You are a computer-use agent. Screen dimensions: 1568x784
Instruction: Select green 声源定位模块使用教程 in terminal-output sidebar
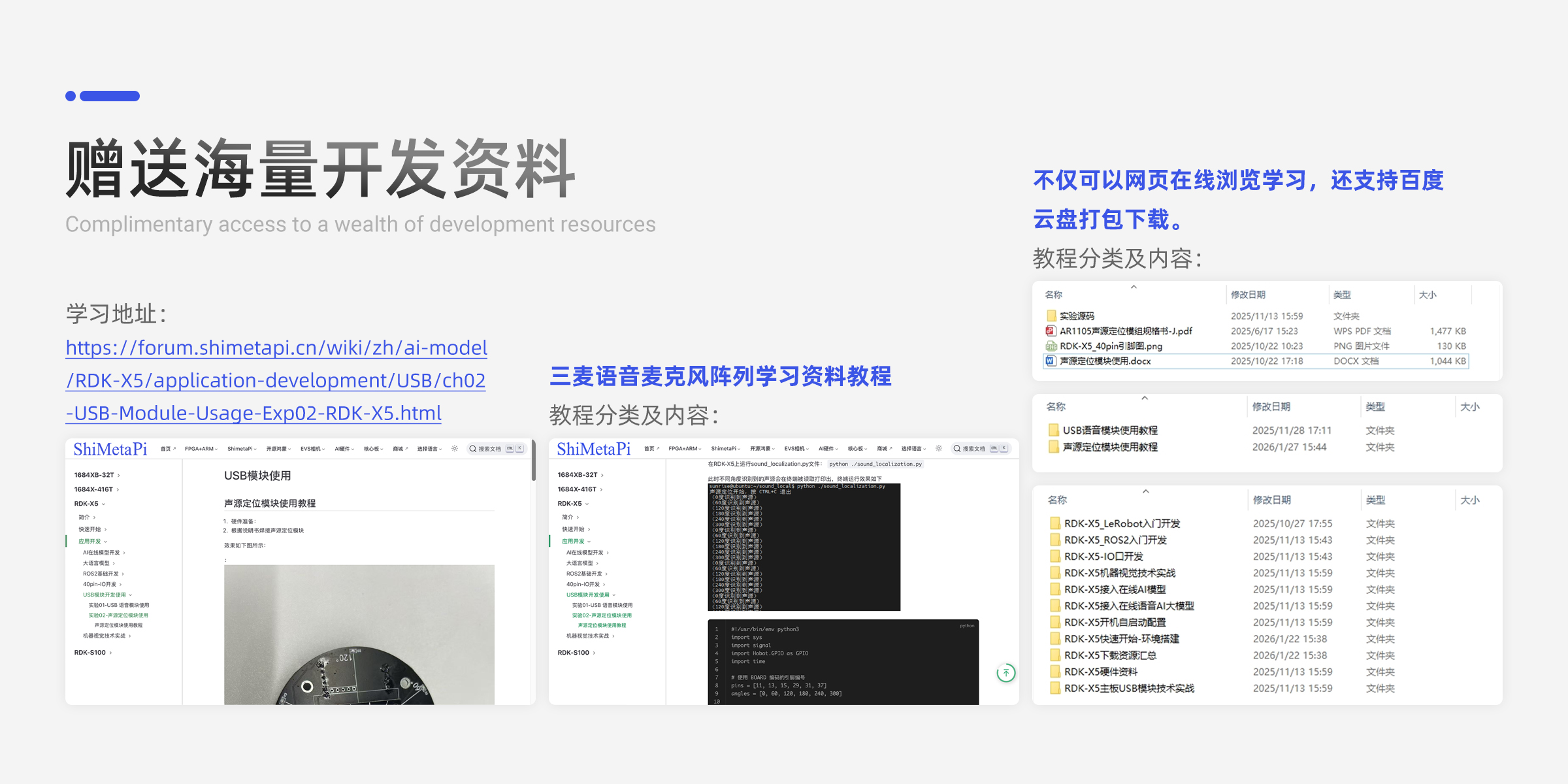[602, 625]
